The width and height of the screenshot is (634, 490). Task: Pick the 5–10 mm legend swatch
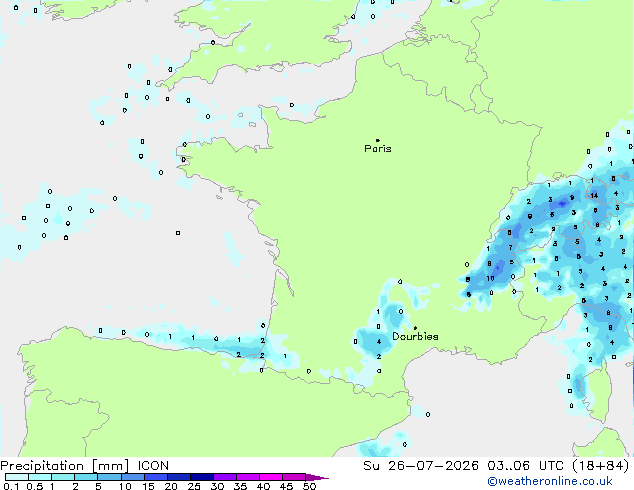109,477
